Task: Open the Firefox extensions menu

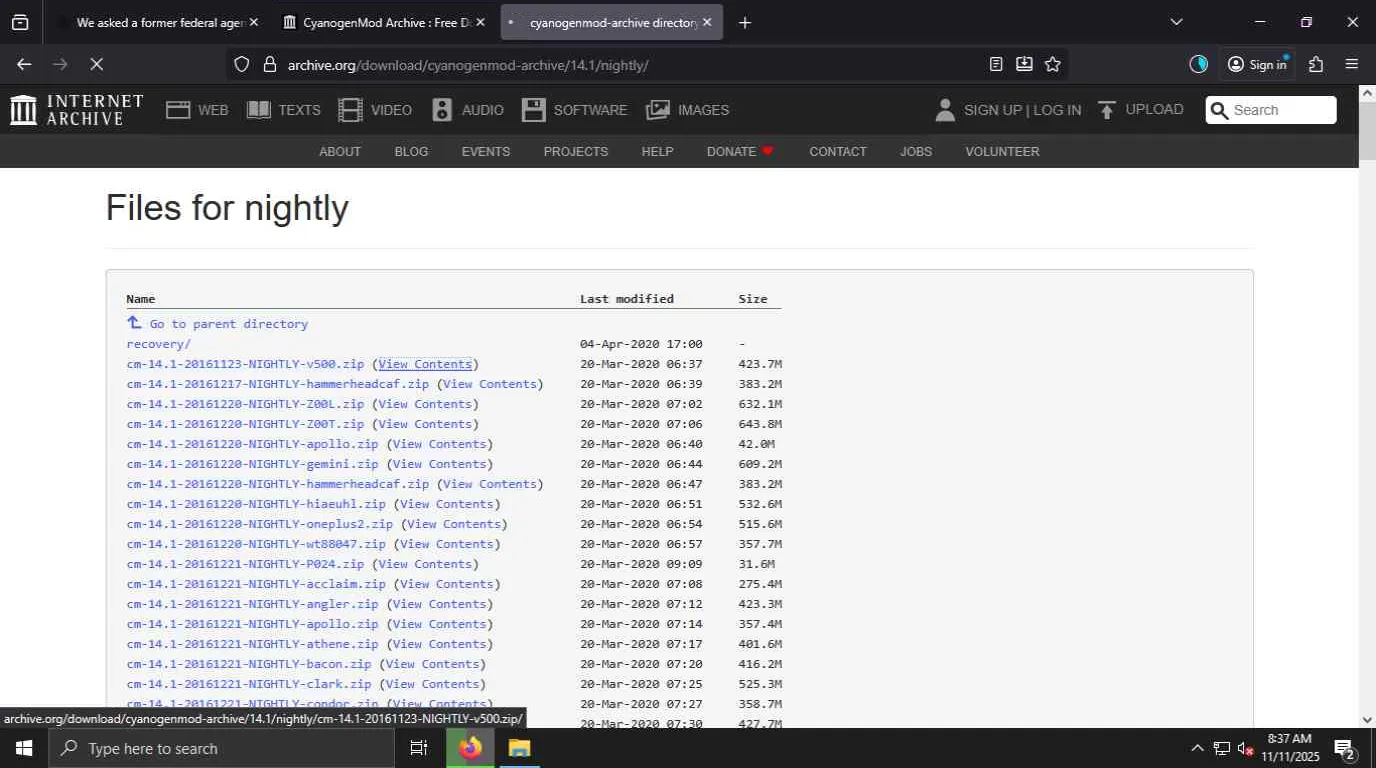Action: (x=1316, y=64)
